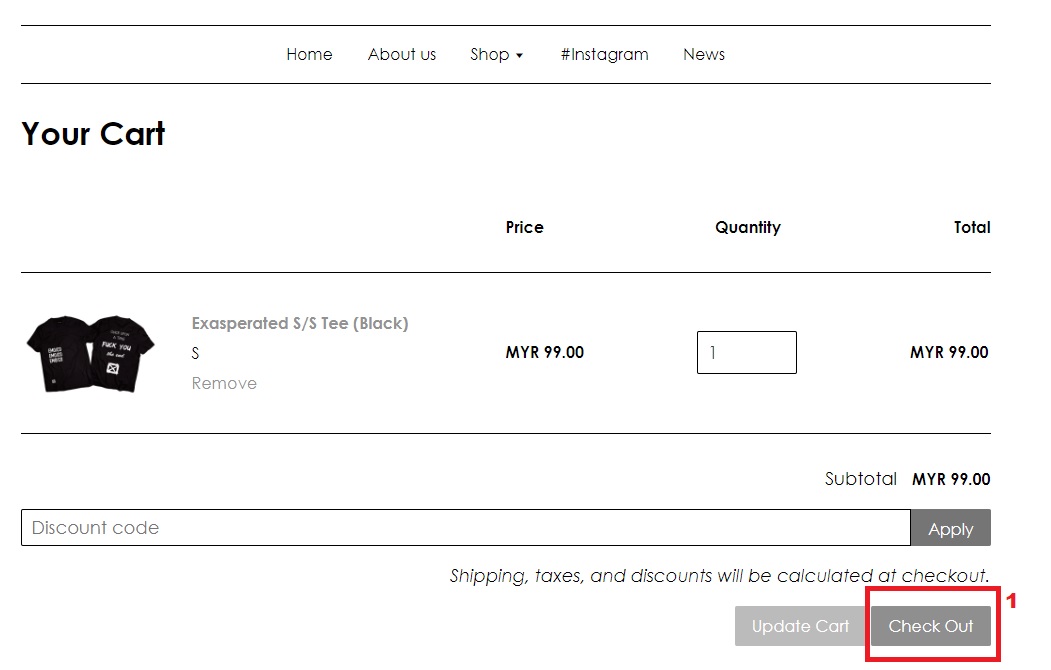This screenshot has height=670, width=1051.
Task: Go to the About us page
Action: (x=401, y=54)
